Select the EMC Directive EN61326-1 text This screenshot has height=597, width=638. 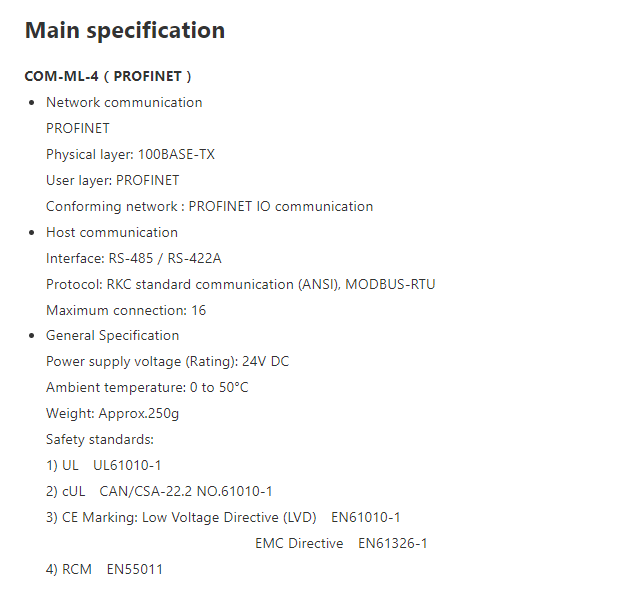coord(341,544)
